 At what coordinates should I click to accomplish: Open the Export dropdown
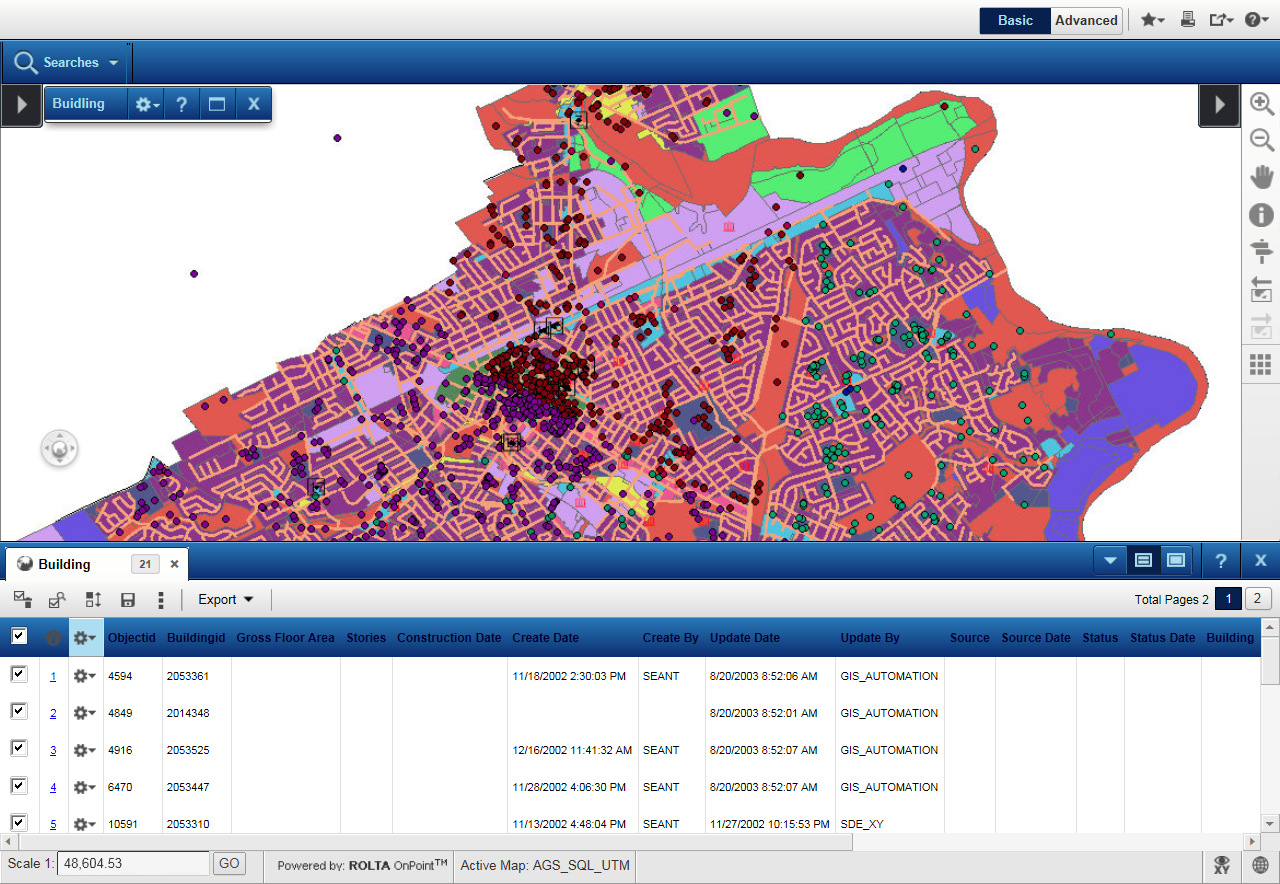[x=225, y=600]
